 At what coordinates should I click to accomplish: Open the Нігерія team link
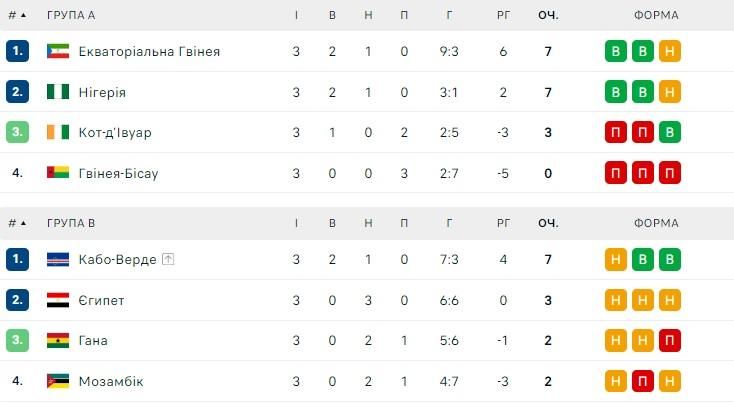coord(101,92)
